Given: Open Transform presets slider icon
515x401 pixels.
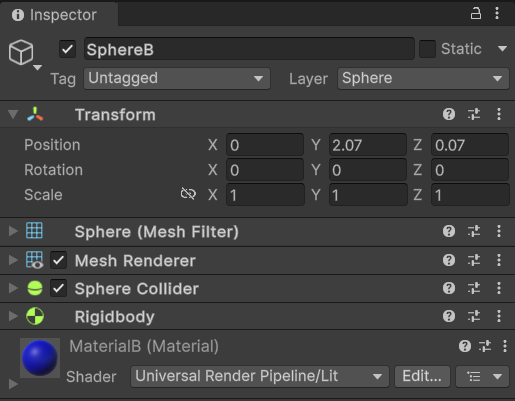Looking at the screenshot, I should tap(474, 114).
